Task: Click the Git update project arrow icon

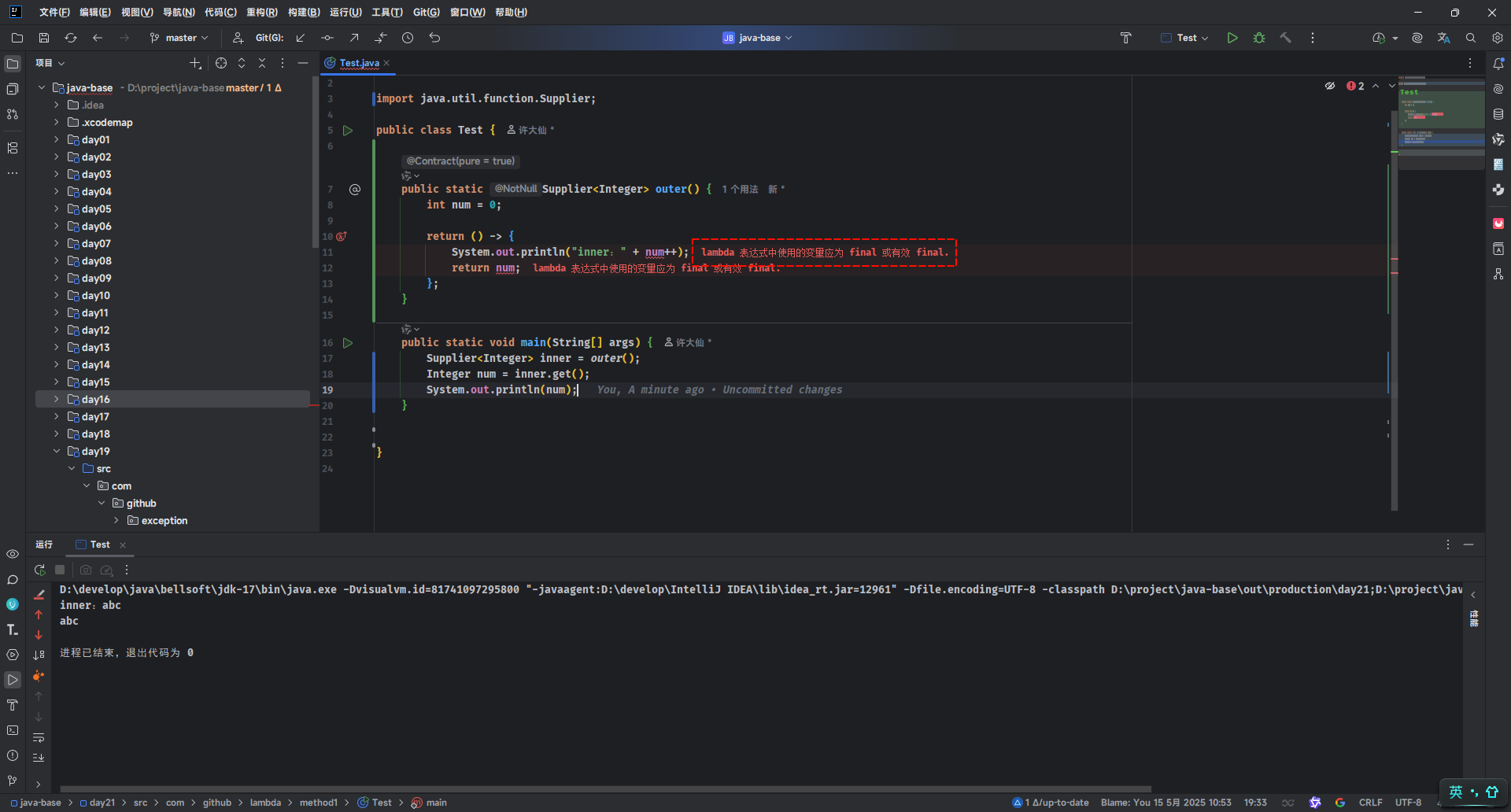Action: click(x=301, y=38)
